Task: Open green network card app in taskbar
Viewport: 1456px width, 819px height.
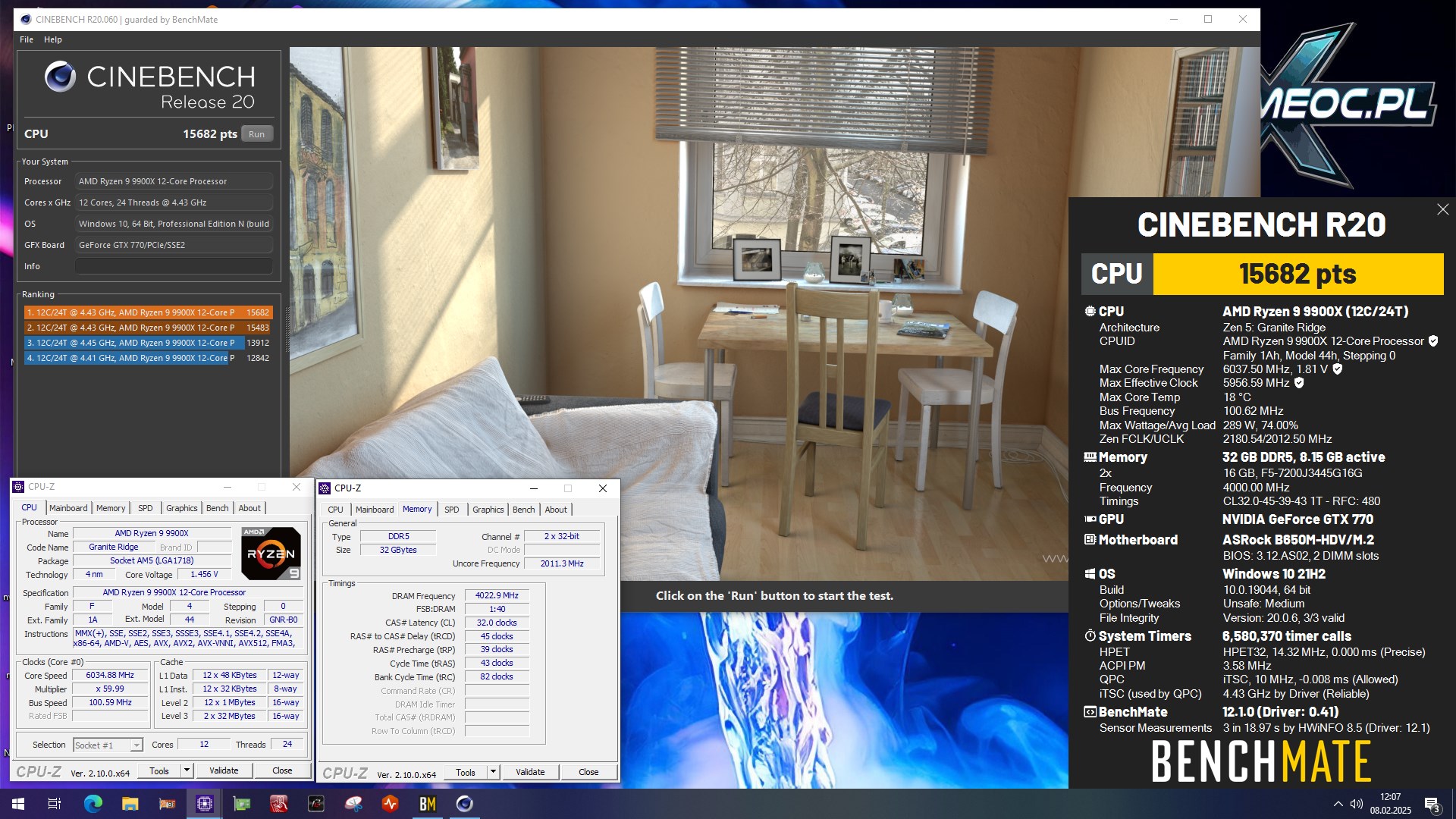Action: 242,804
